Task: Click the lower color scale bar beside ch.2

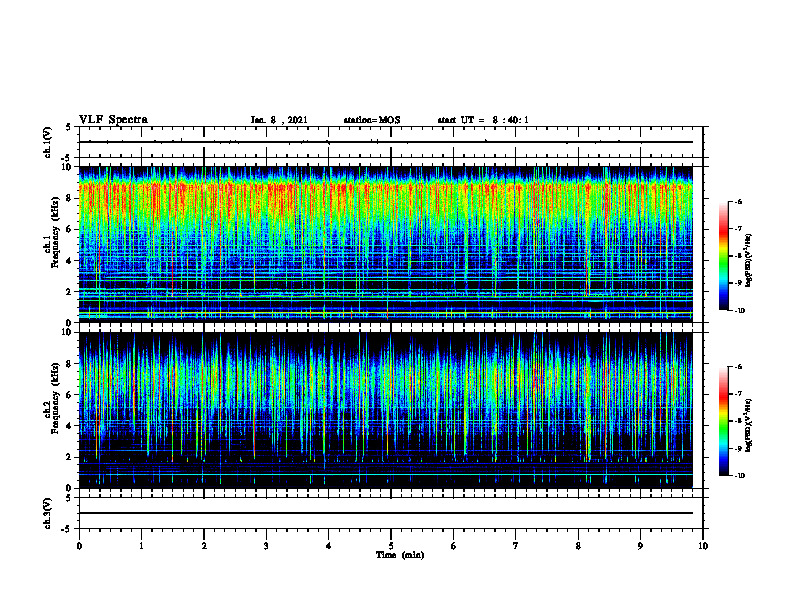Action: [x=723, y=421]
